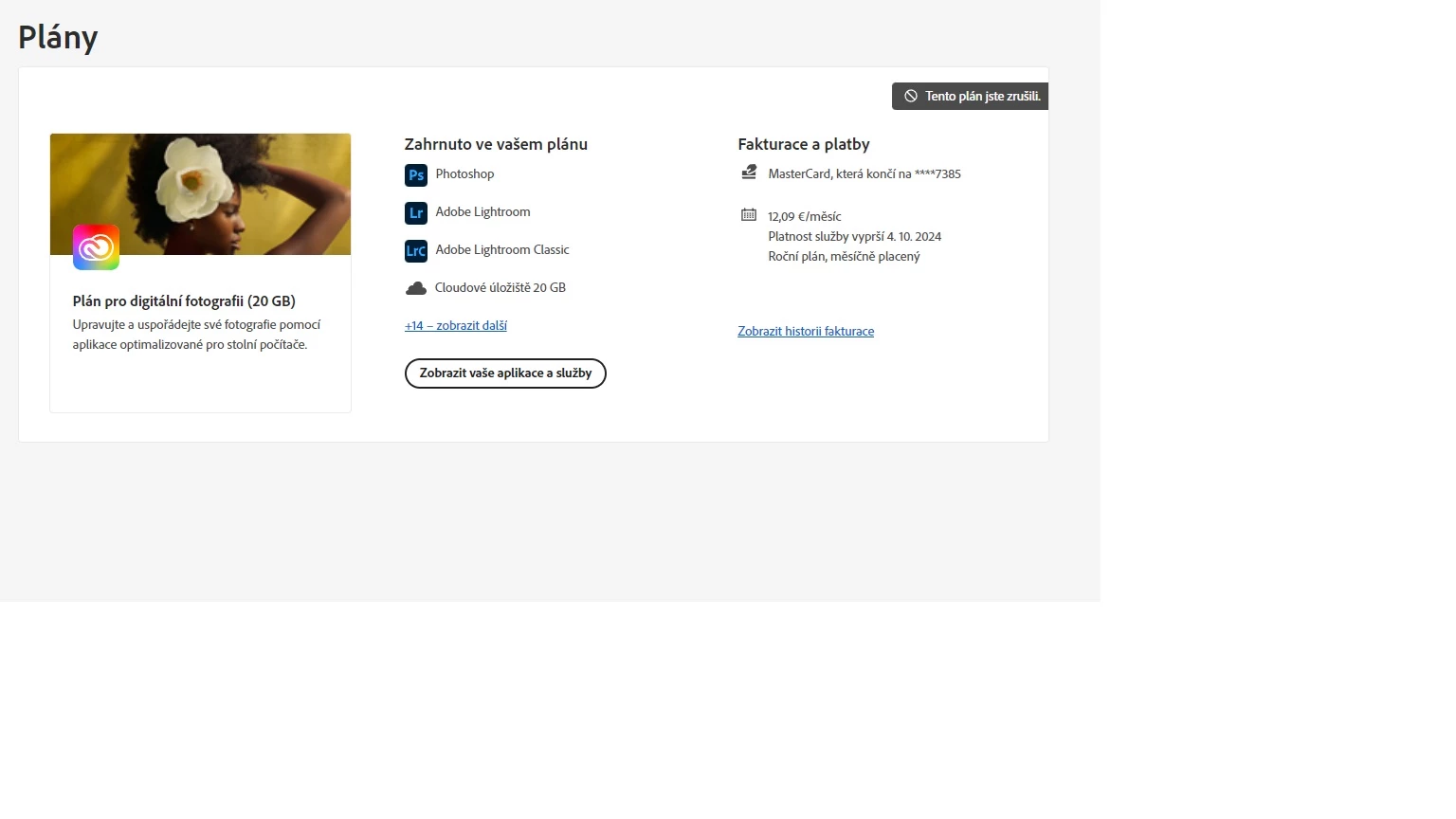This screenshot has height=819, width=1456.
Task: Click the 'Plán pro digitální fotografii (20 GB)' title
Action: pos(184,300)
